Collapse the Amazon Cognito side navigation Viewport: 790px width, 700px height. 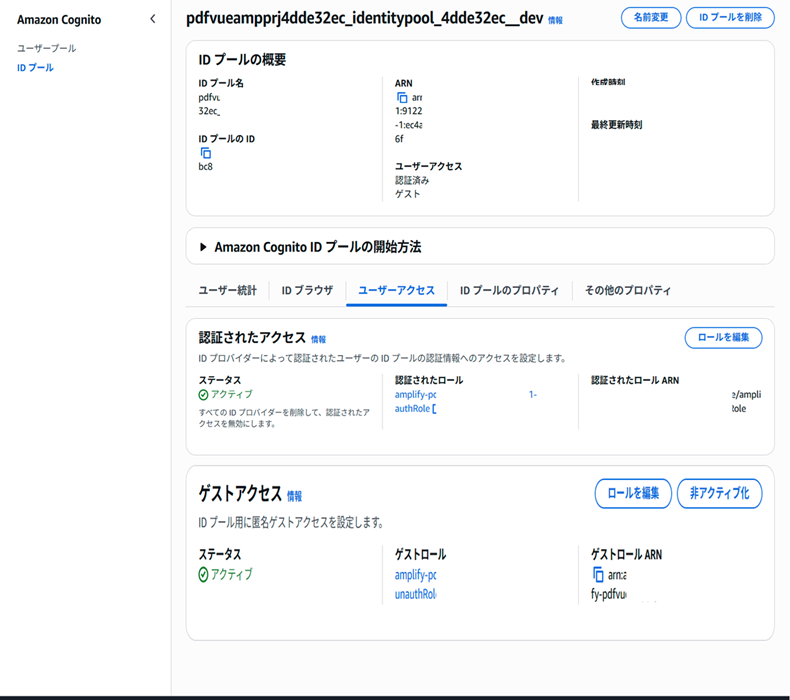[x=153, y=19]
